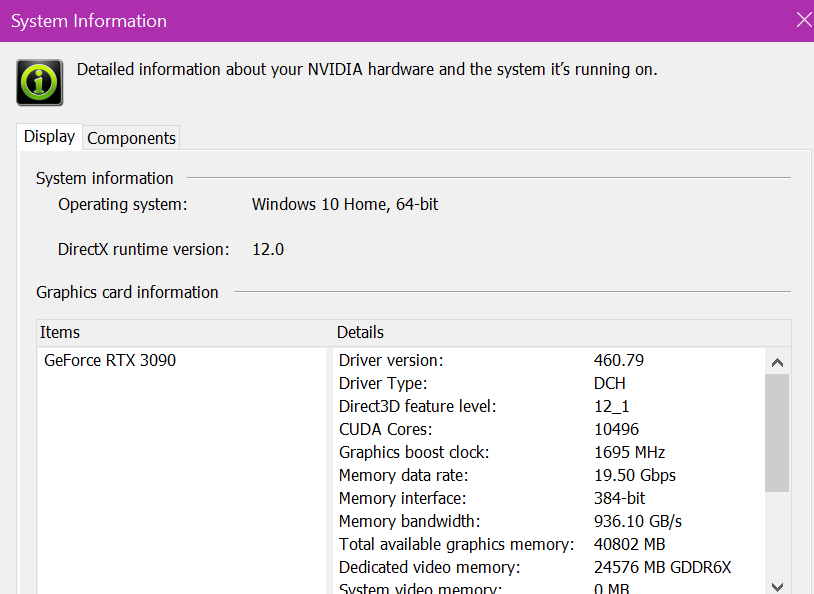
Task: Click the scroll down arrow in Details list
Action: point(777,587)
